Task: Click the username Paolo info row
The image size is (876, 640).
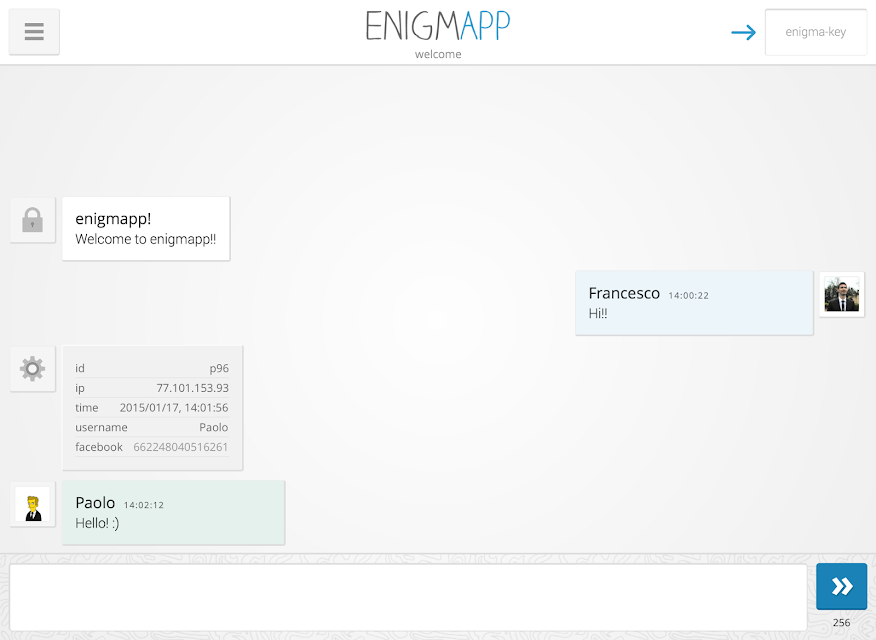Action: (x=152, y=427)
